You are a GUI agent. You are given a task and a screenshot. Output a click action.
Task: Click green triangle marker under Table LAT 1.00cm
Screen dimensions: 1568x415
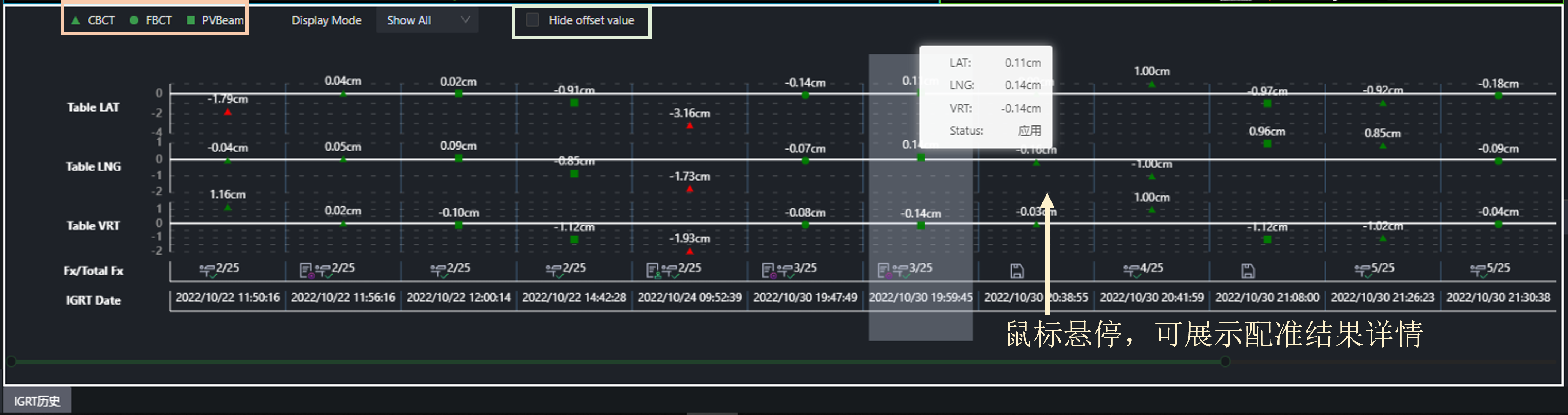coord(1152,84)
